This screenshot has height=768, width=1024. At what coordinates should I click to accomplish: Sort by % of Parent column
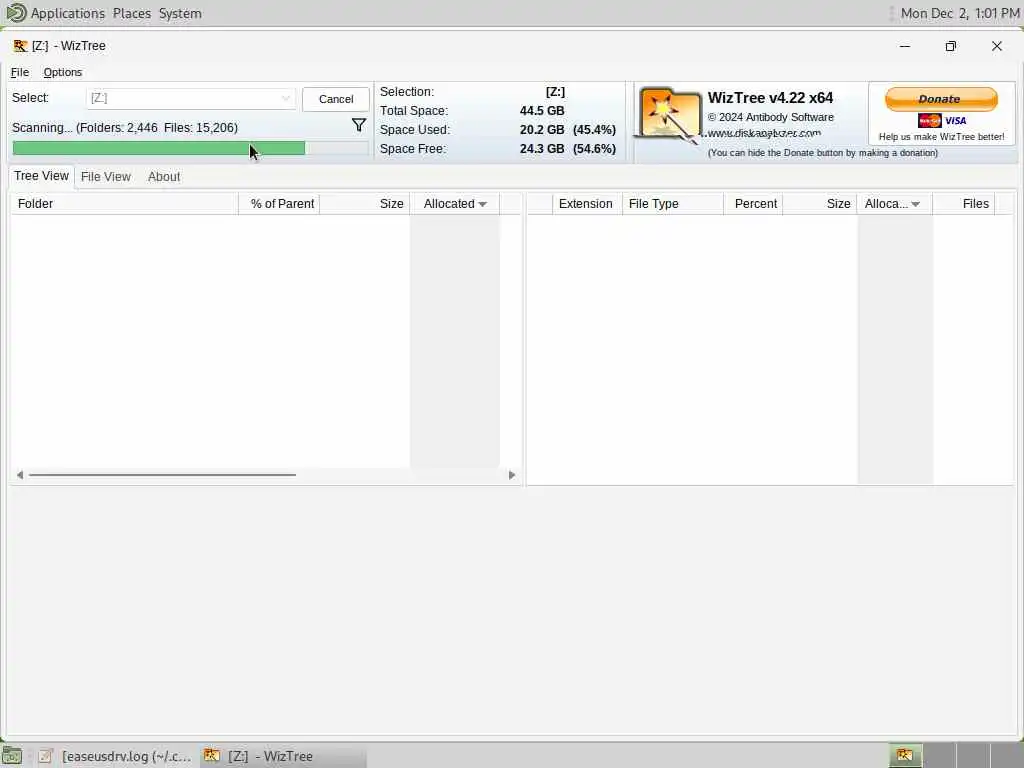click(280, 204)
